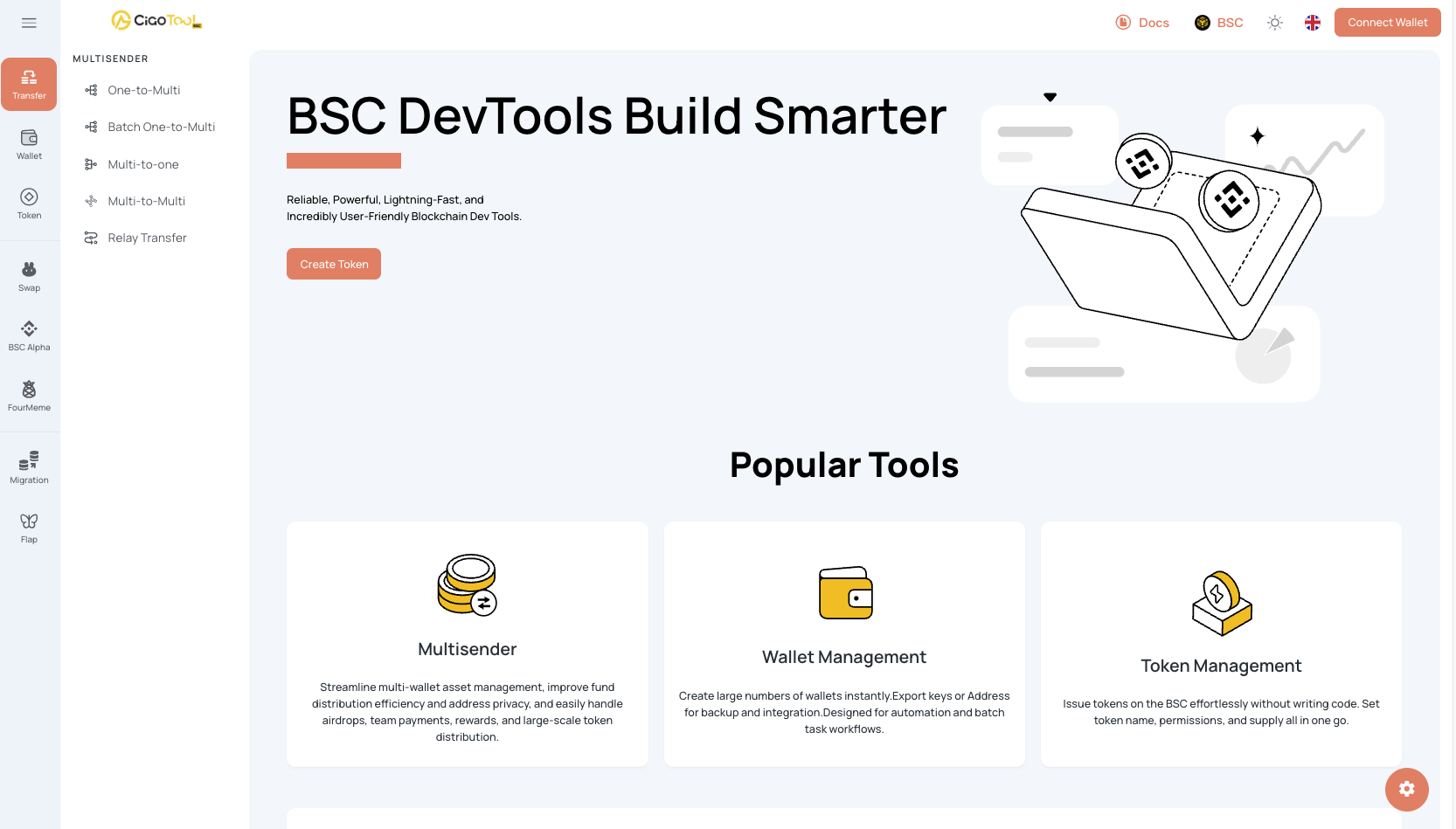Click the BSC chain coin icon
This screenshot has width=1456, height=829.
(x=1203, y=23)
